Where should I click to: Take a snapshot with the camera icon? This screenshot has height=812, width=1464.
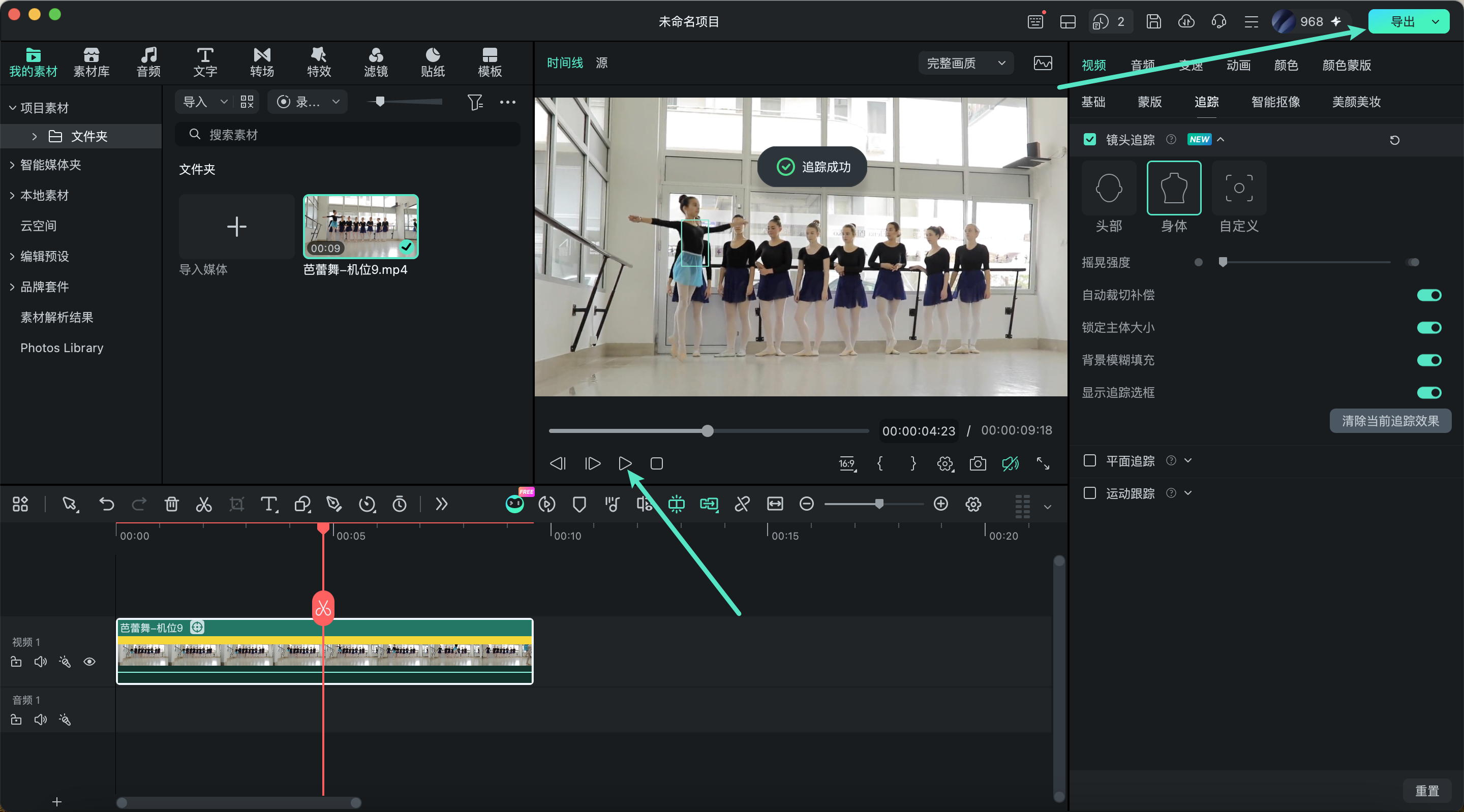(978, 464)
